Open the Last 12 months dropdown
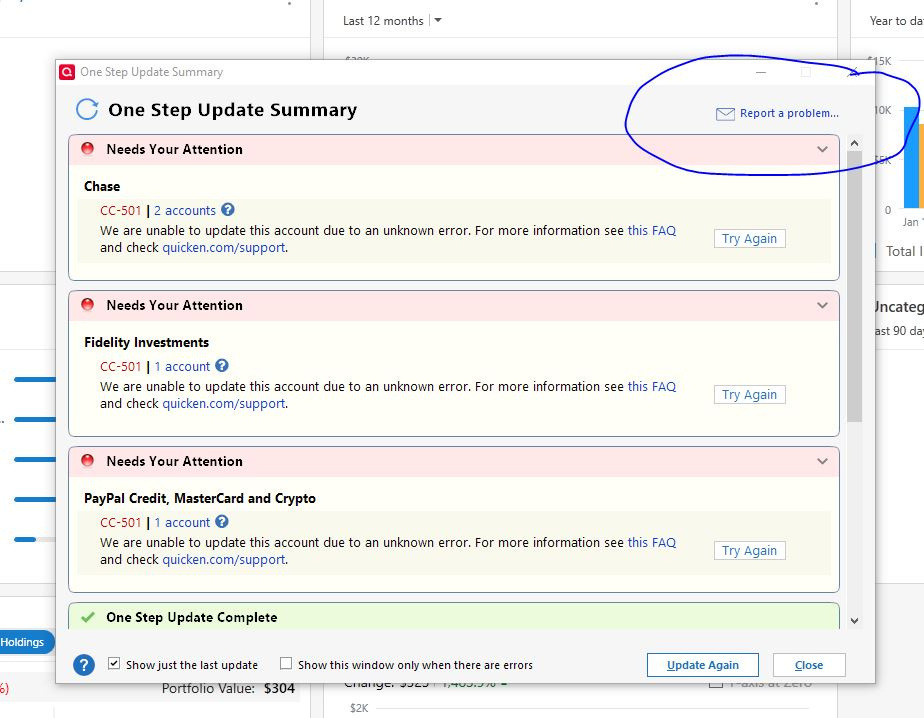The width and height of the screenshot is (924, 718). pyautogui.click(x=438, y=20)
